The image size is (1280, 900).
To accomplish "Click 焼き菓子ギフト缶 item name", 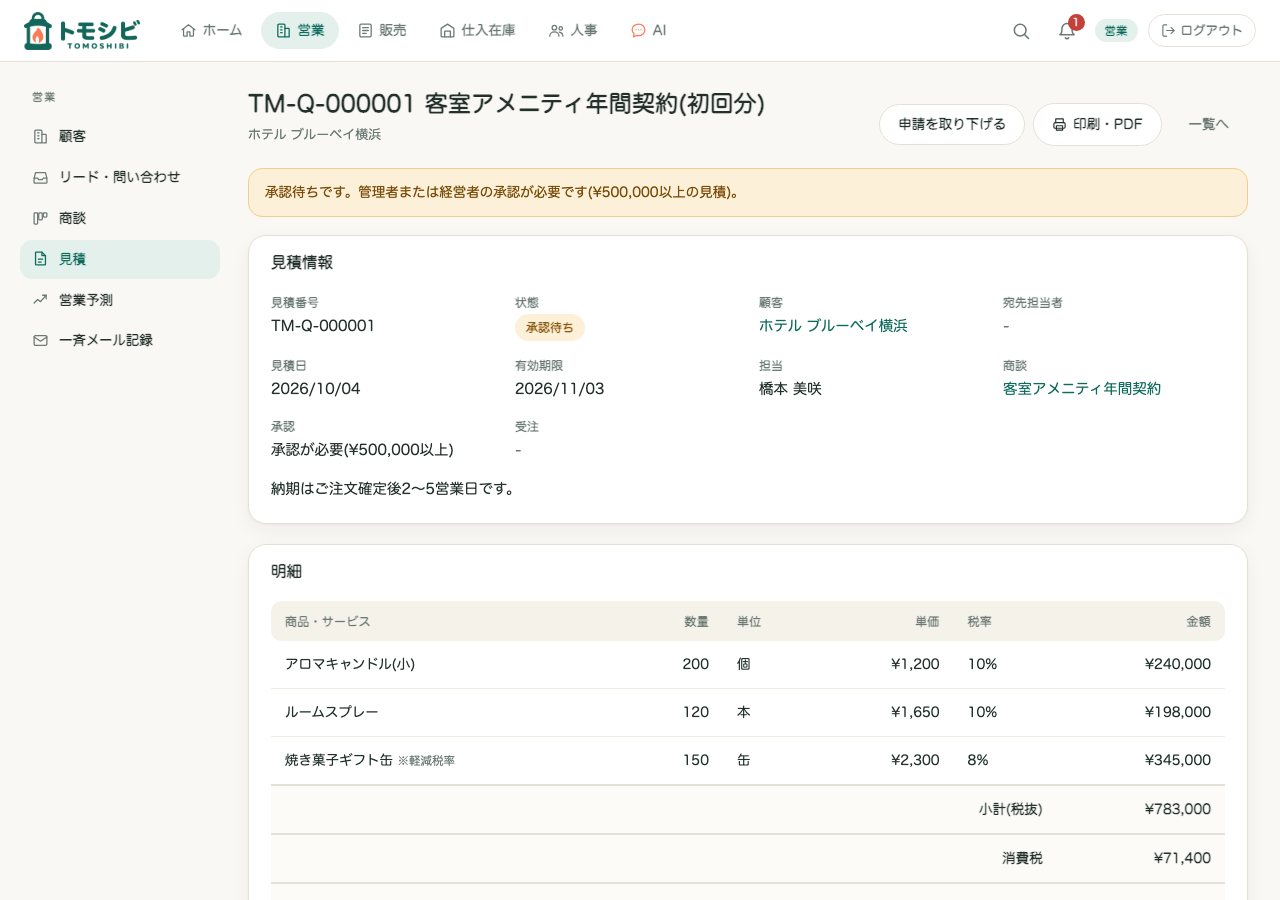I will tap(339, 760).
